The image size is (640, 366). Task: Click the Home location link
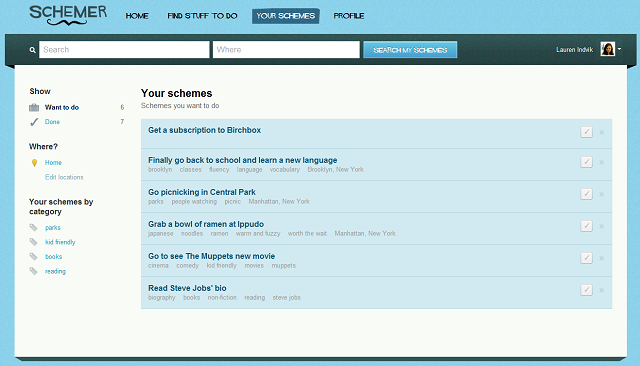pyautogui.click(x=53, y=162)
